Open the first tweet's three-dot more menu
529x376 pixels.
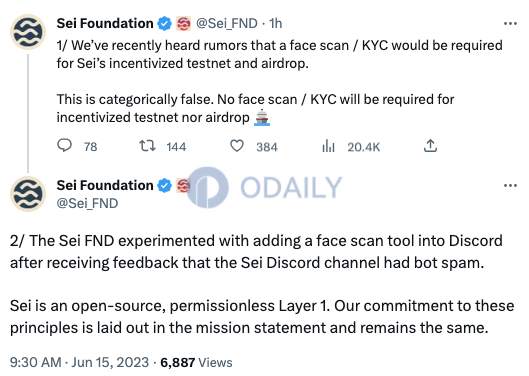pyautogui.click(x=510, y=24)
